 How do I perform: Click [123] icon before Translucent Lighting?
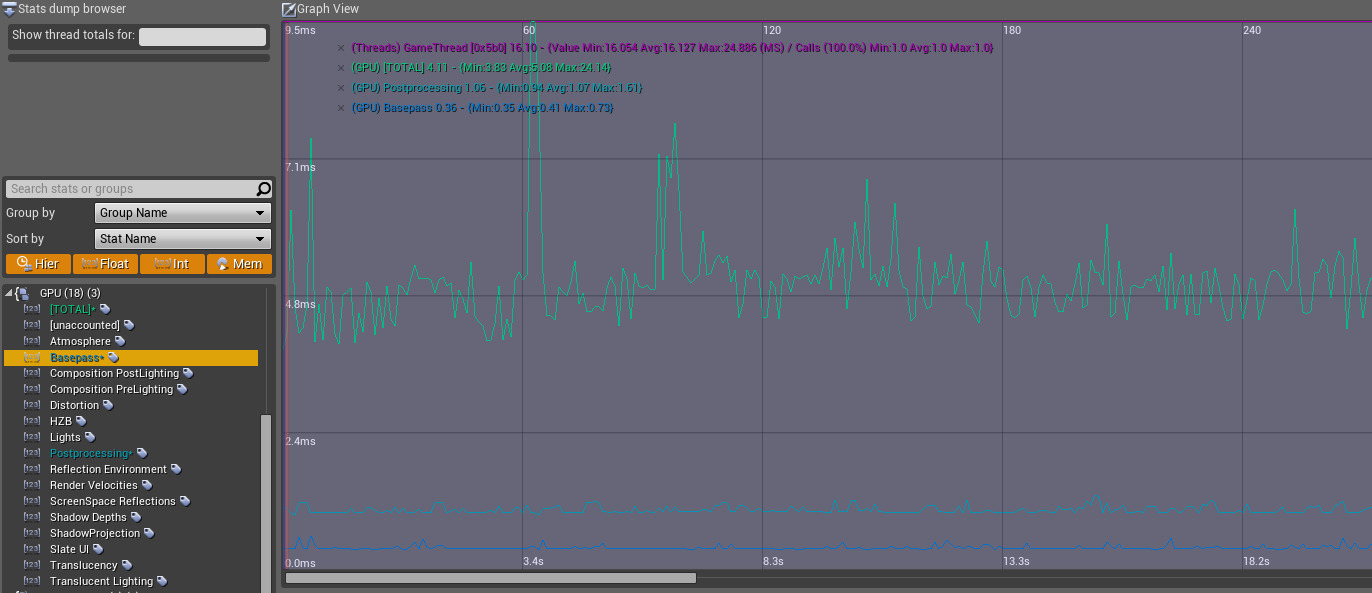point(32,581)
